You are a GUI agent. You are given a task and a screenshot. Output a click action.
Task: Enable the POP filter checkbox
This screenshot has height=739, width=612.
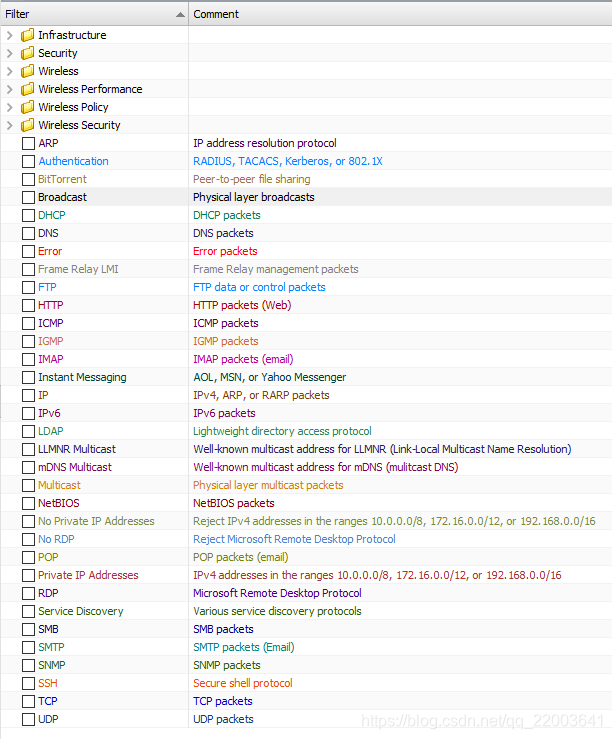pos(28,557)
